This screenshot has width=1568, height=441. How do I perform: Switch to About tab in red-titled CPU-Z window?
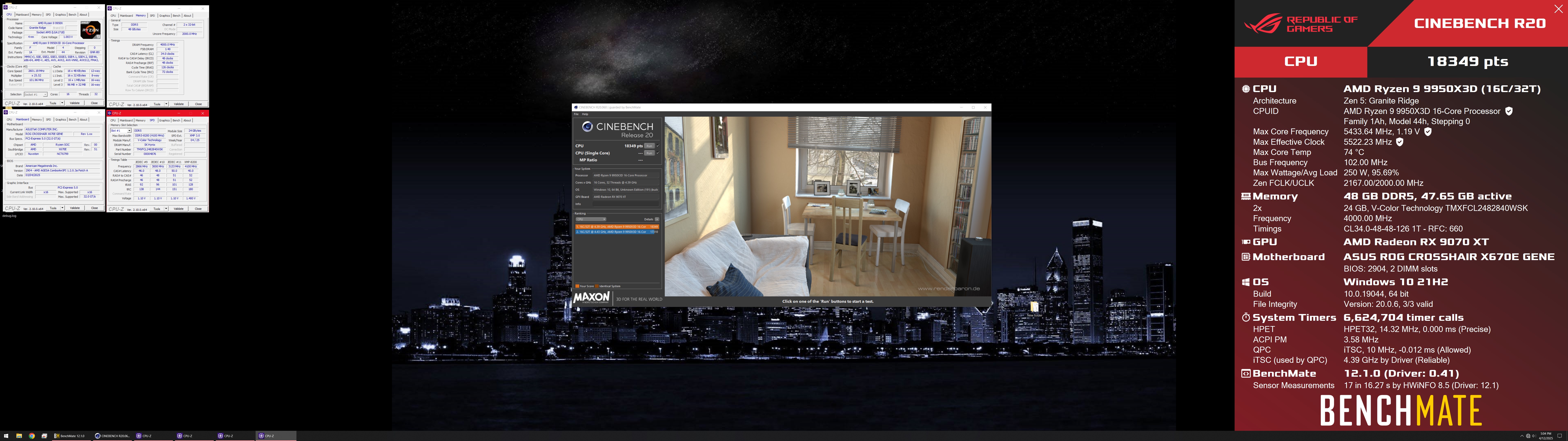coord(187,121)
